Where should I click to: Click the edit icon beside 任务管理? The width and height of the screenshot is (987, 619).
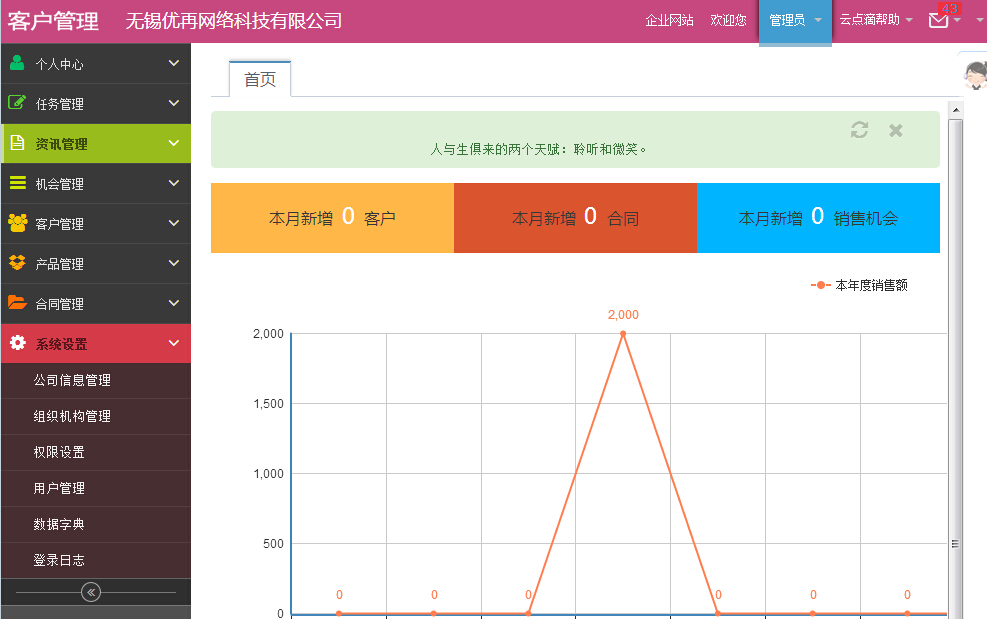(x=17, y=103)
